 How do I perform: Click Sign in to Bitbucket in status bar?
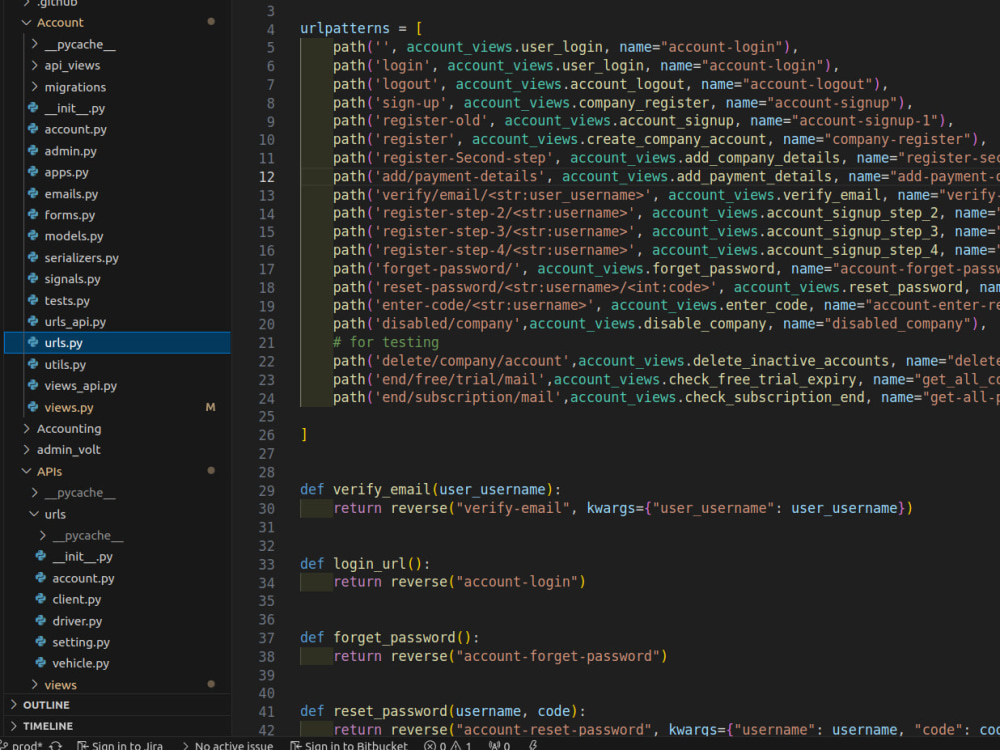(x=349, y=745)
